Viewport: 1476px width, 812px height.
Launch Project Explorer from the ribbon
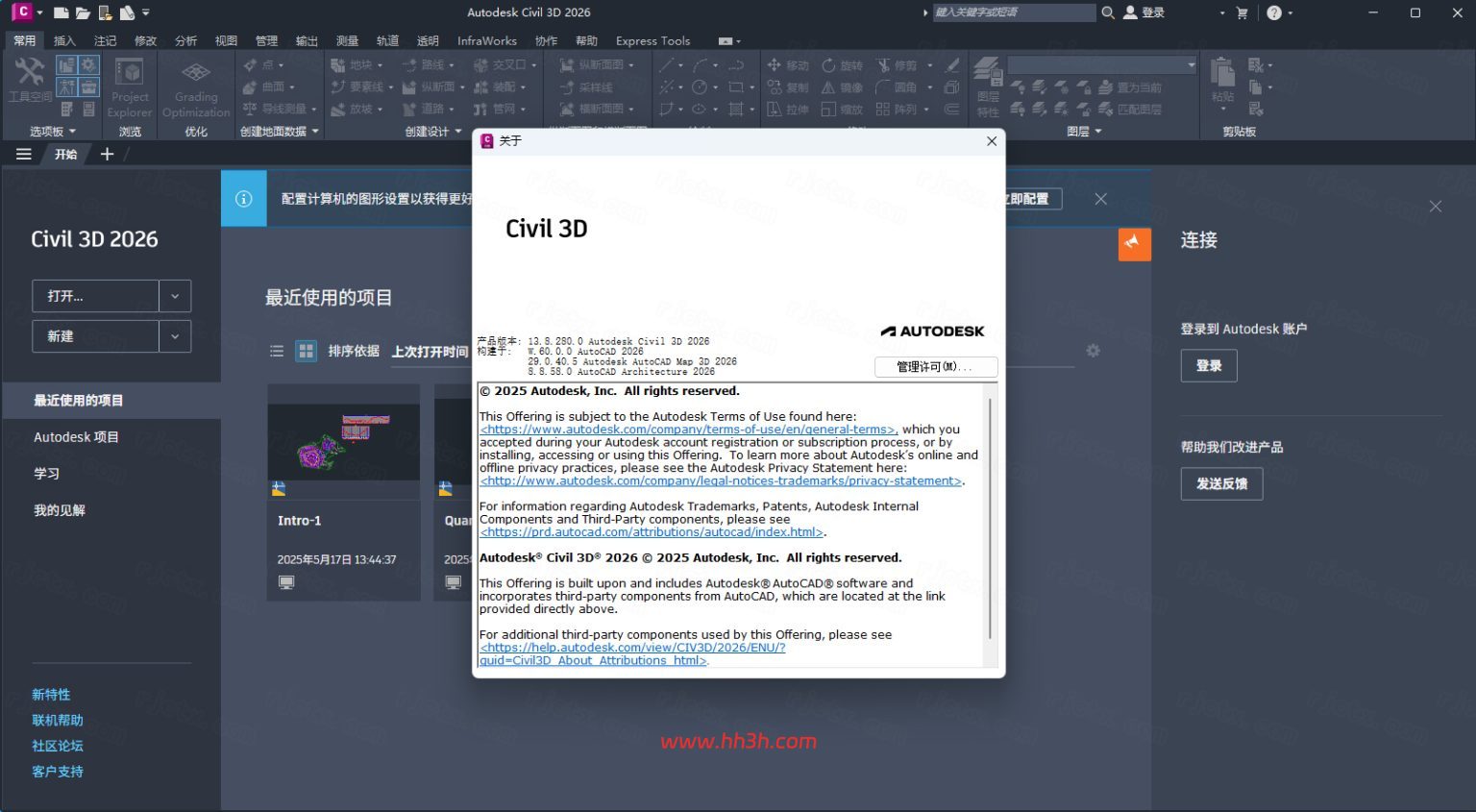click(130, 86)
